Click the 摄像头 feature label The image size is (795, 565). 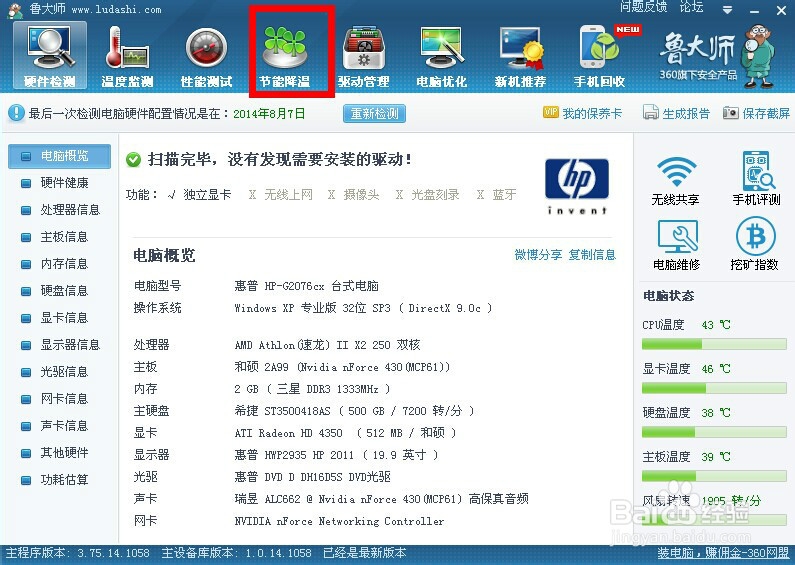(361, 195)
